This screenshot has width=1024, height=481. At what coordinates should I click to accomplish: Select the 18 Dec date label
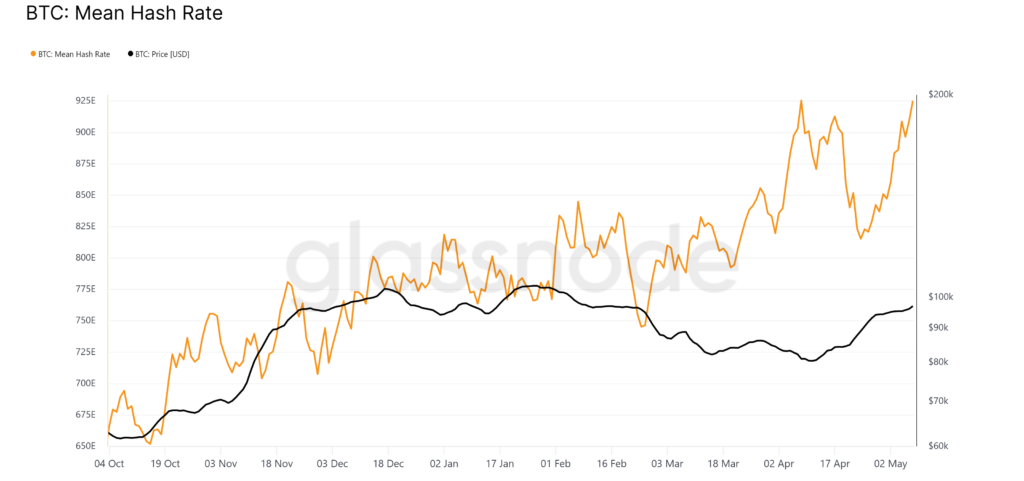[x=388, y=464]
